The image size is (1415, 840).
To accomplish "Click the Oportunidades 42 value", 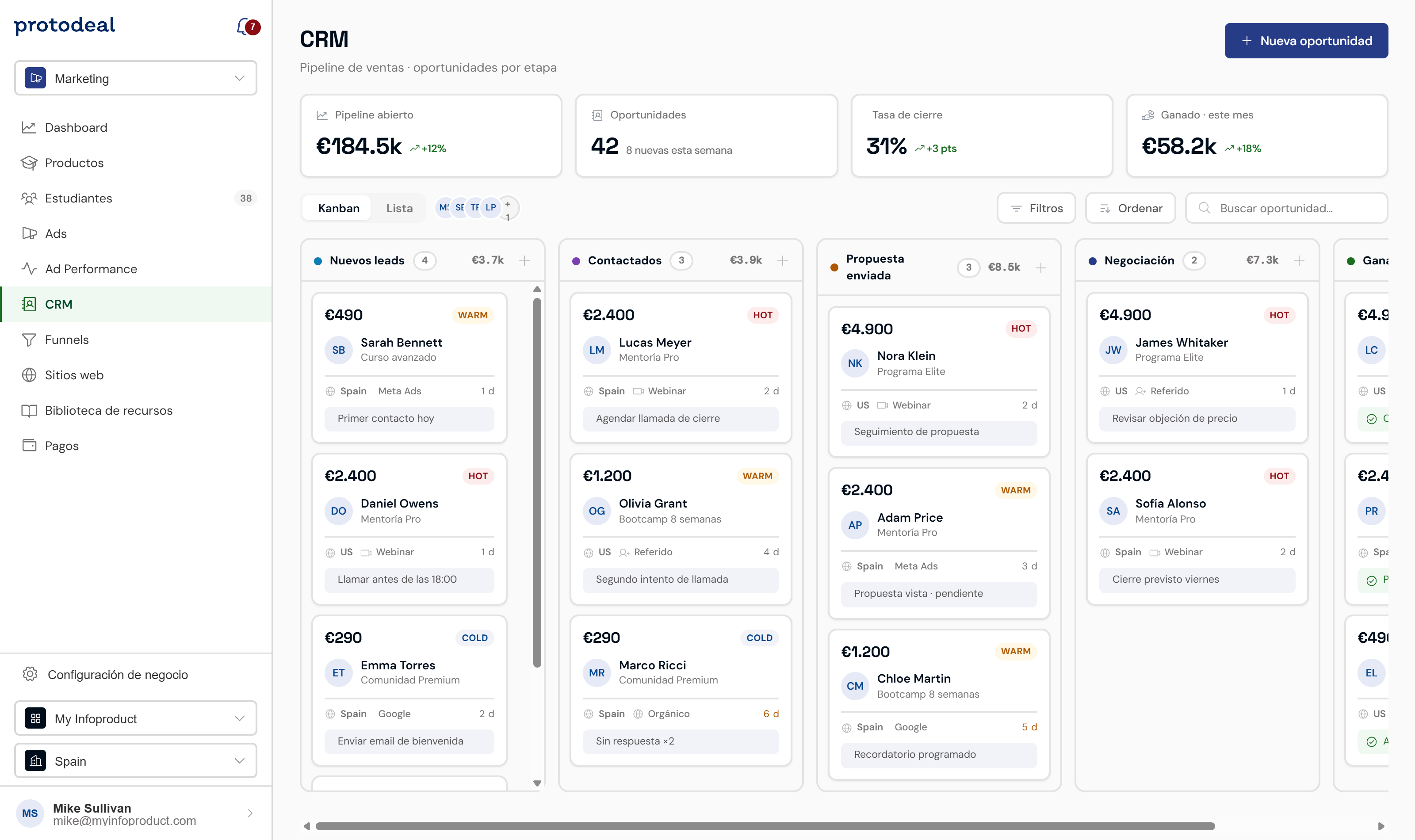I will [x=604, y=146].
